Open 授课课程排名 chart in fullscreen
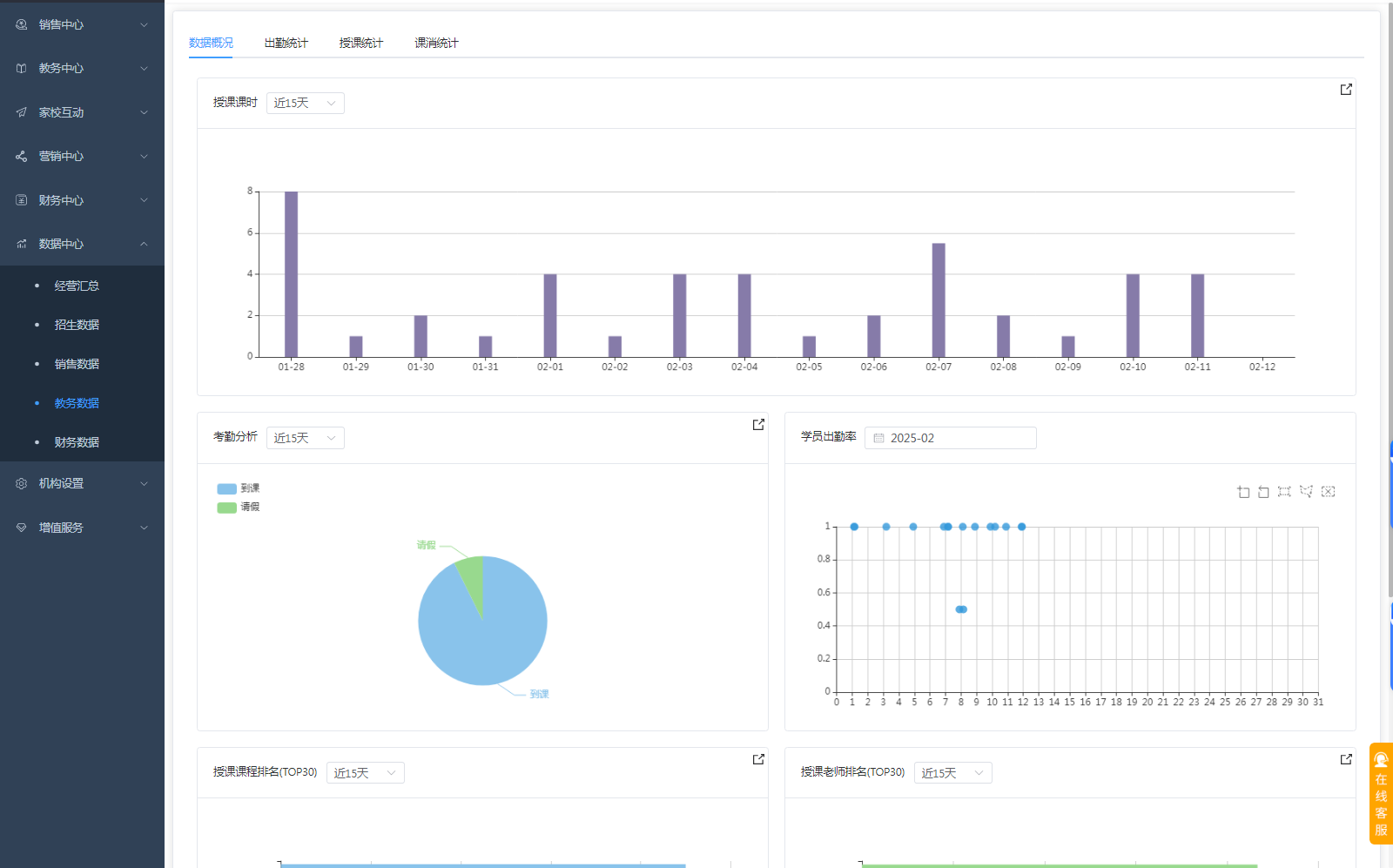The width and height of the screenshot is (1393, 868). [758, 759]
